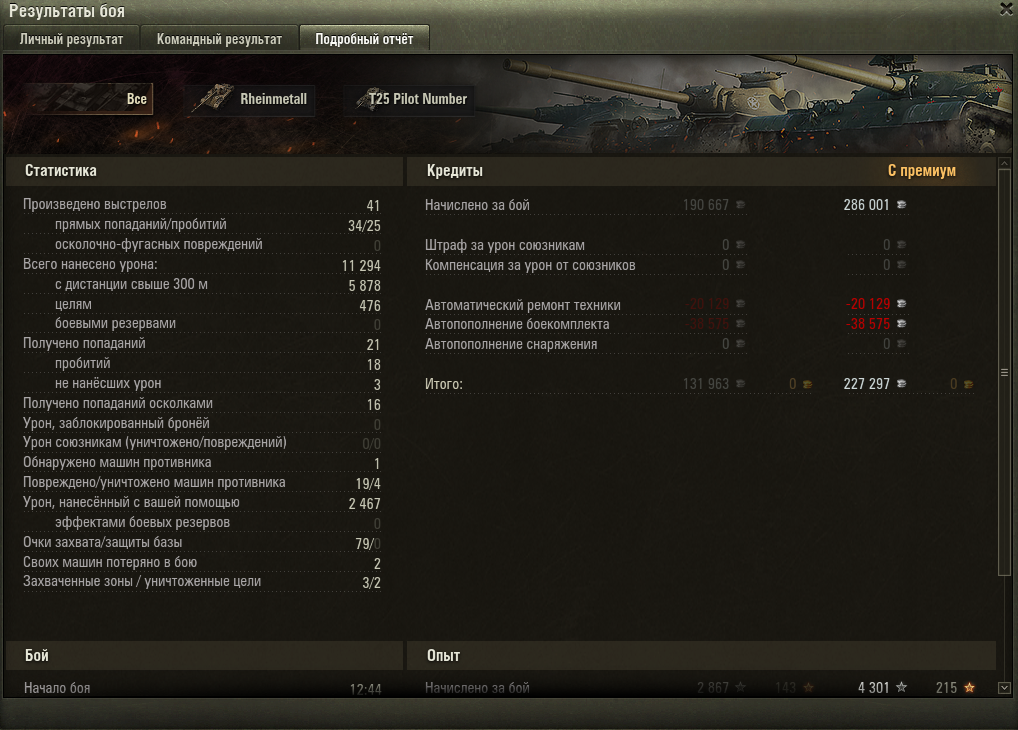Click the scrollbar down arrow
This screenshot has width=1018, height=730.
click(x=1004, y=688)
